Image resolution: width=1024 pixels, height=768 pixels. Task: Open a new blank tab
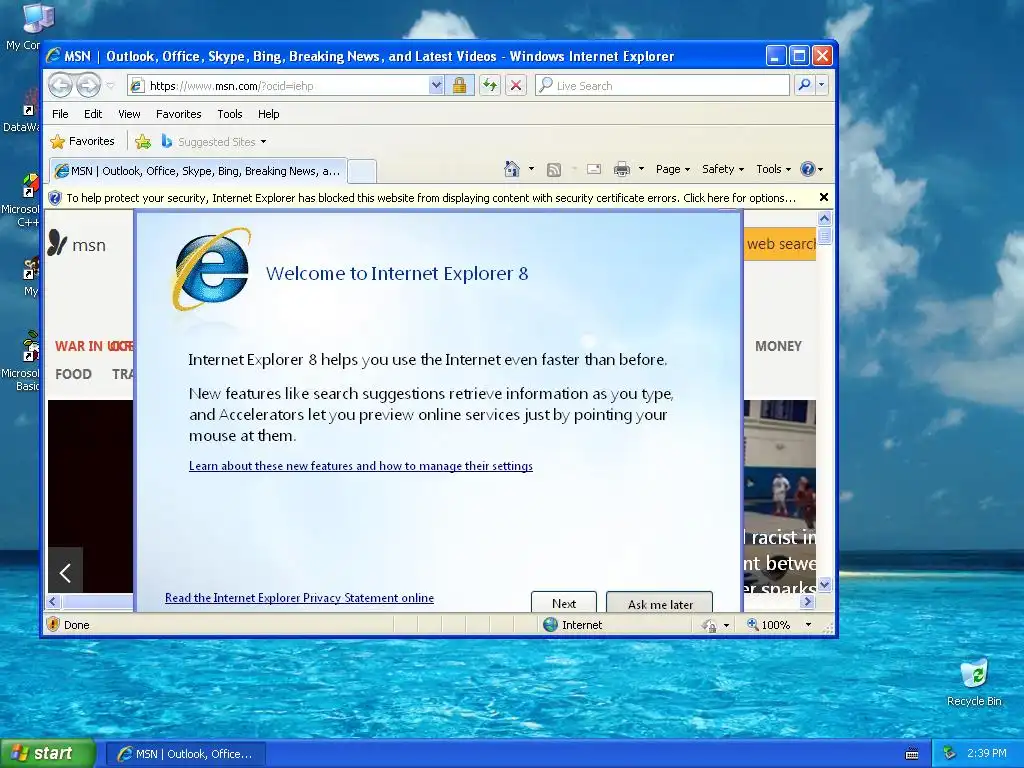pyautogui.click(x=362, y=171)
